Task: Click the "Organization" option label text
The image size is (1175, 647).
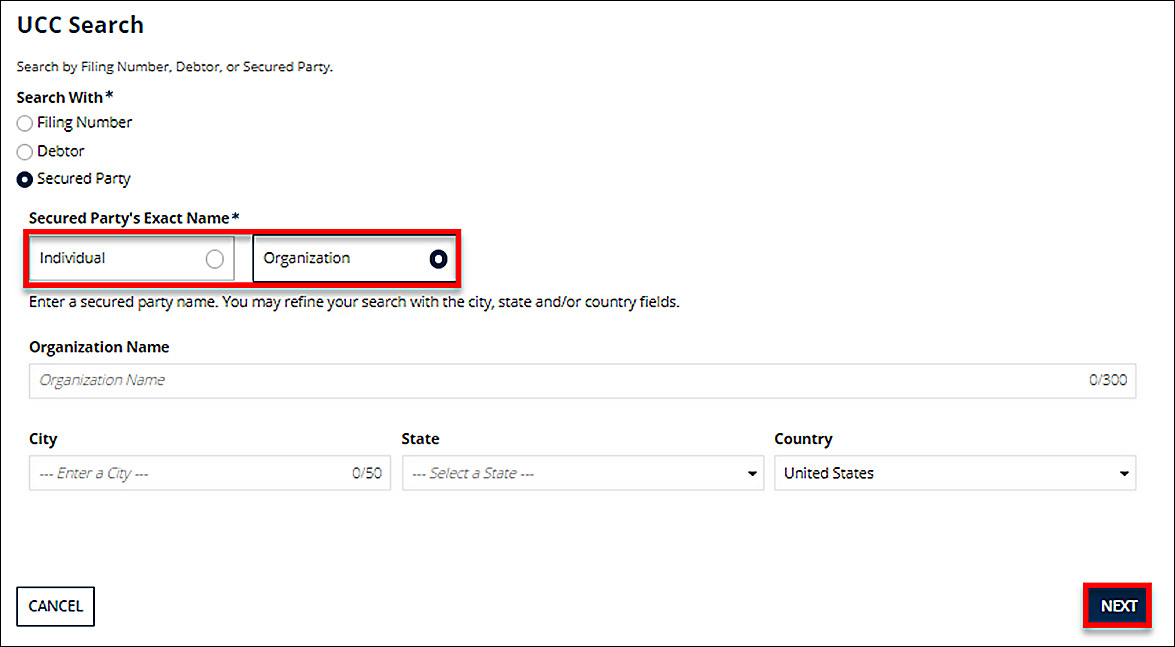Action: click(306, 258)
